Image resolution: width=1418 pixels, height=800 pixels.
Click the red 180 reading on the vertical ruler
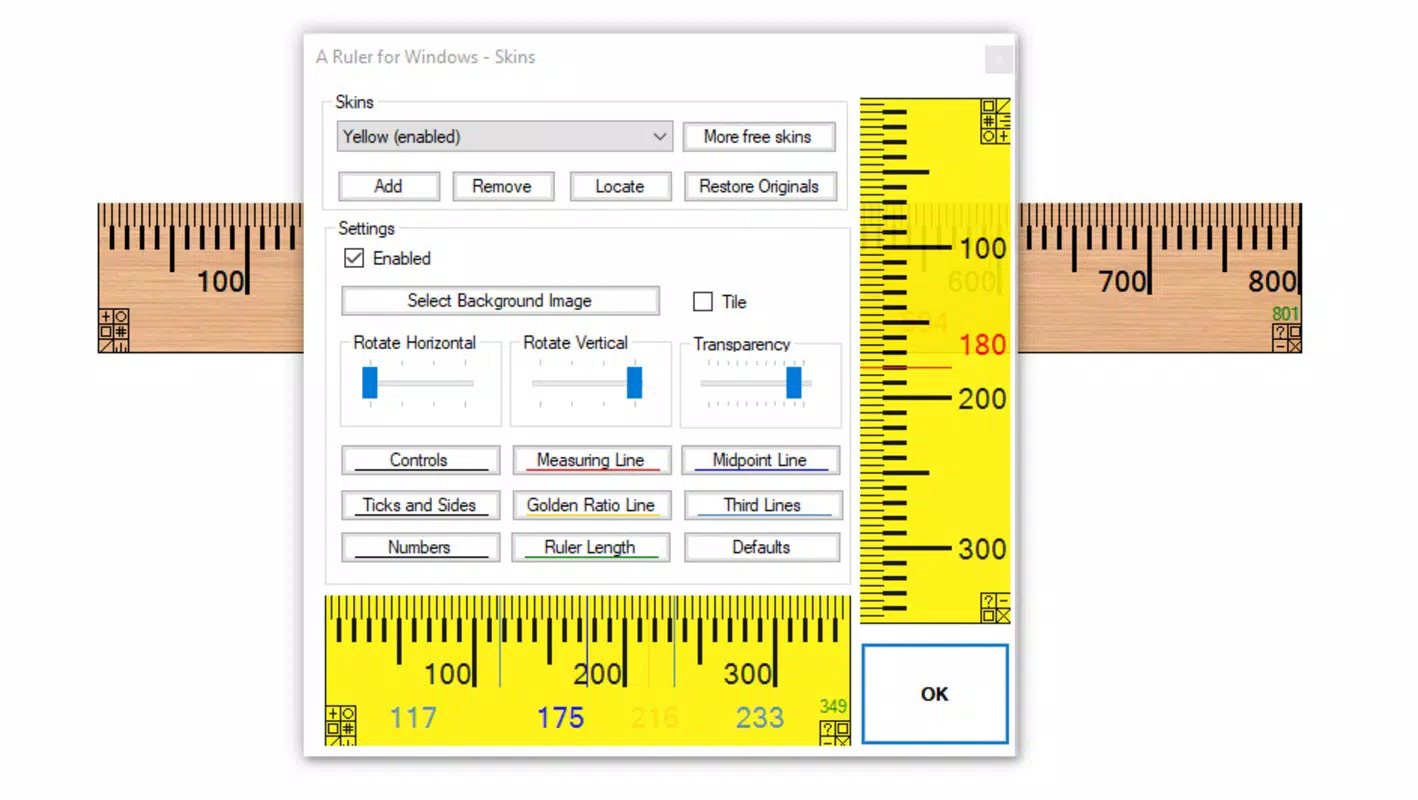982,345
